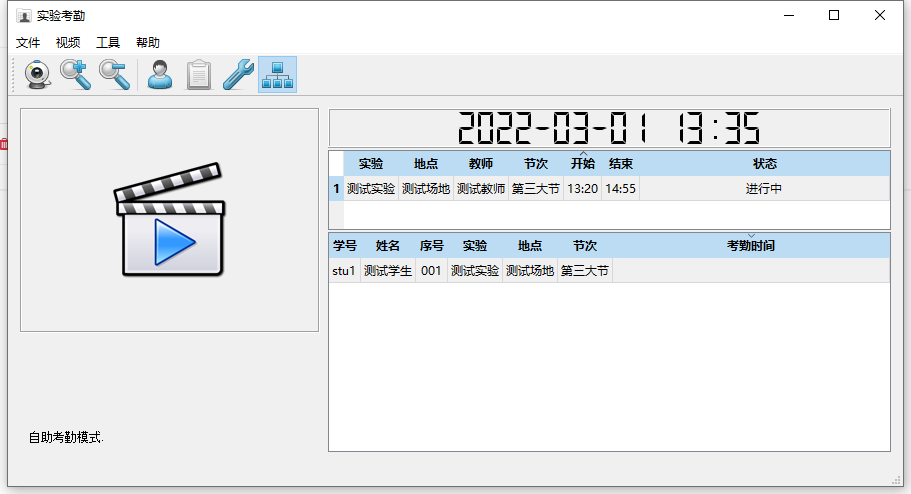This screenshot has width=911, height=494.
Task: Open the 文件 menu
Action: tap(28, 42)
